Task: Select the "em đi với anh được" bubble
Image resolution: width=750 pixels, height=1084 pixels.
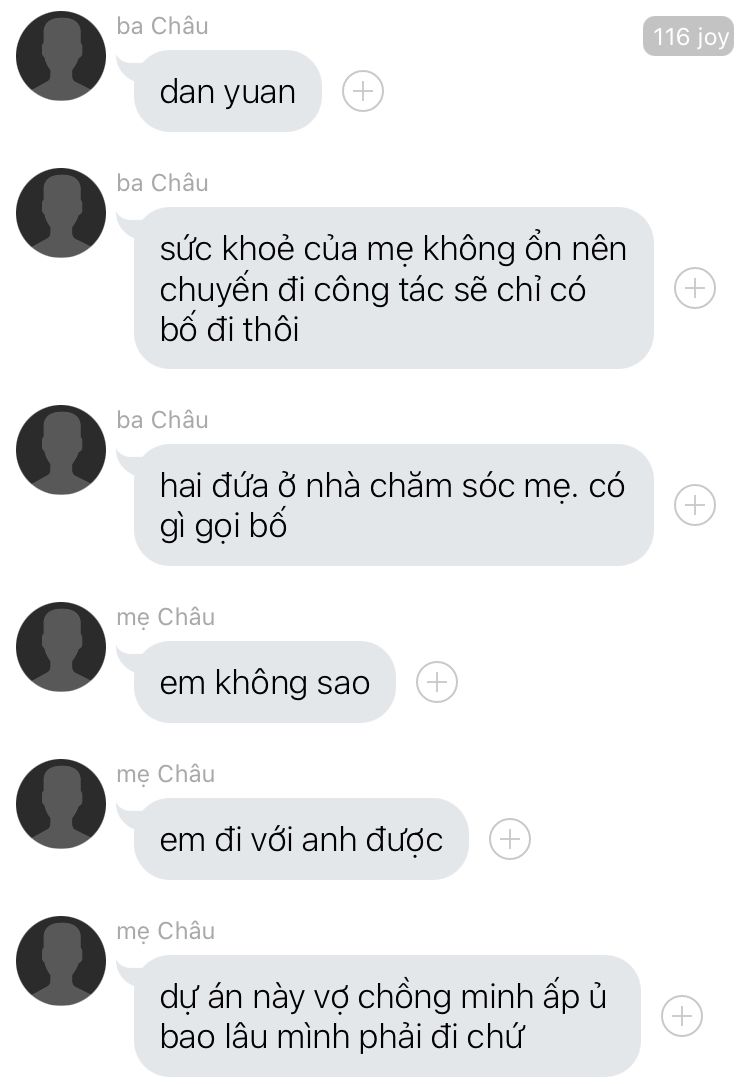Action: (x=301, y=839)
